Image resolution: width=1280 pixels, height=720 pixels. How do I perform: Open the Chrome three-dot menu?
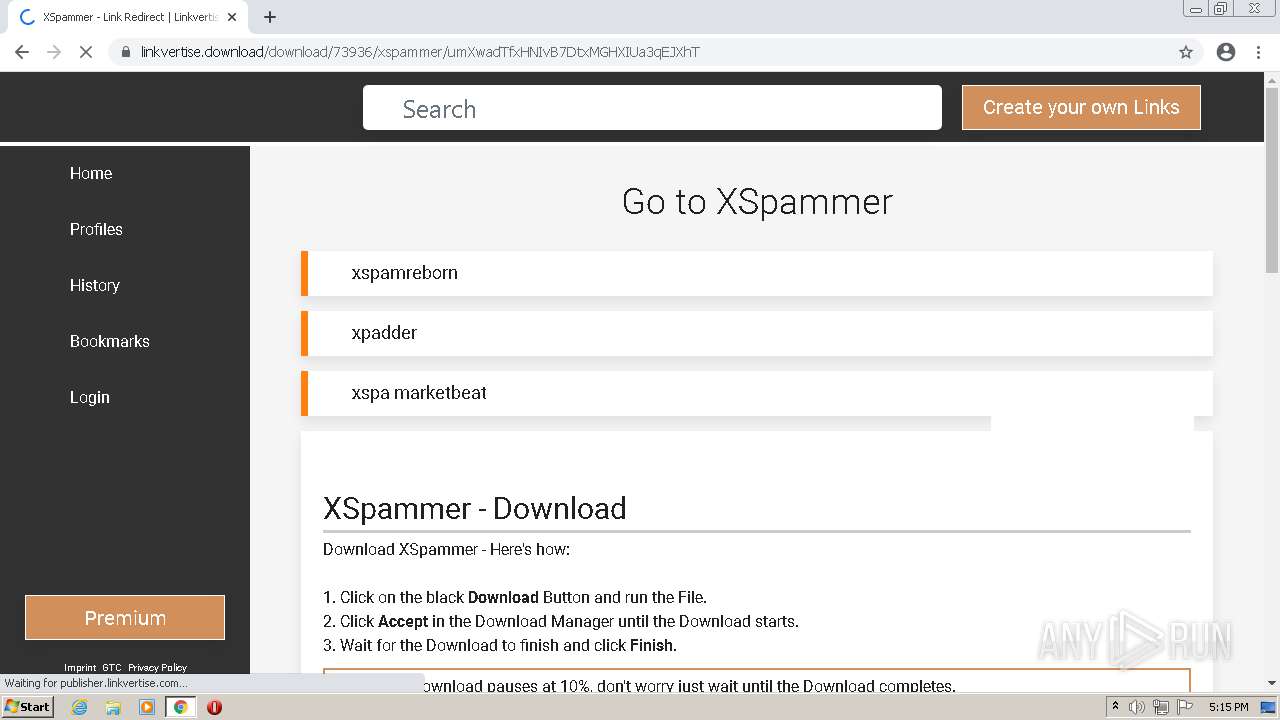(x=1258, y=52)
